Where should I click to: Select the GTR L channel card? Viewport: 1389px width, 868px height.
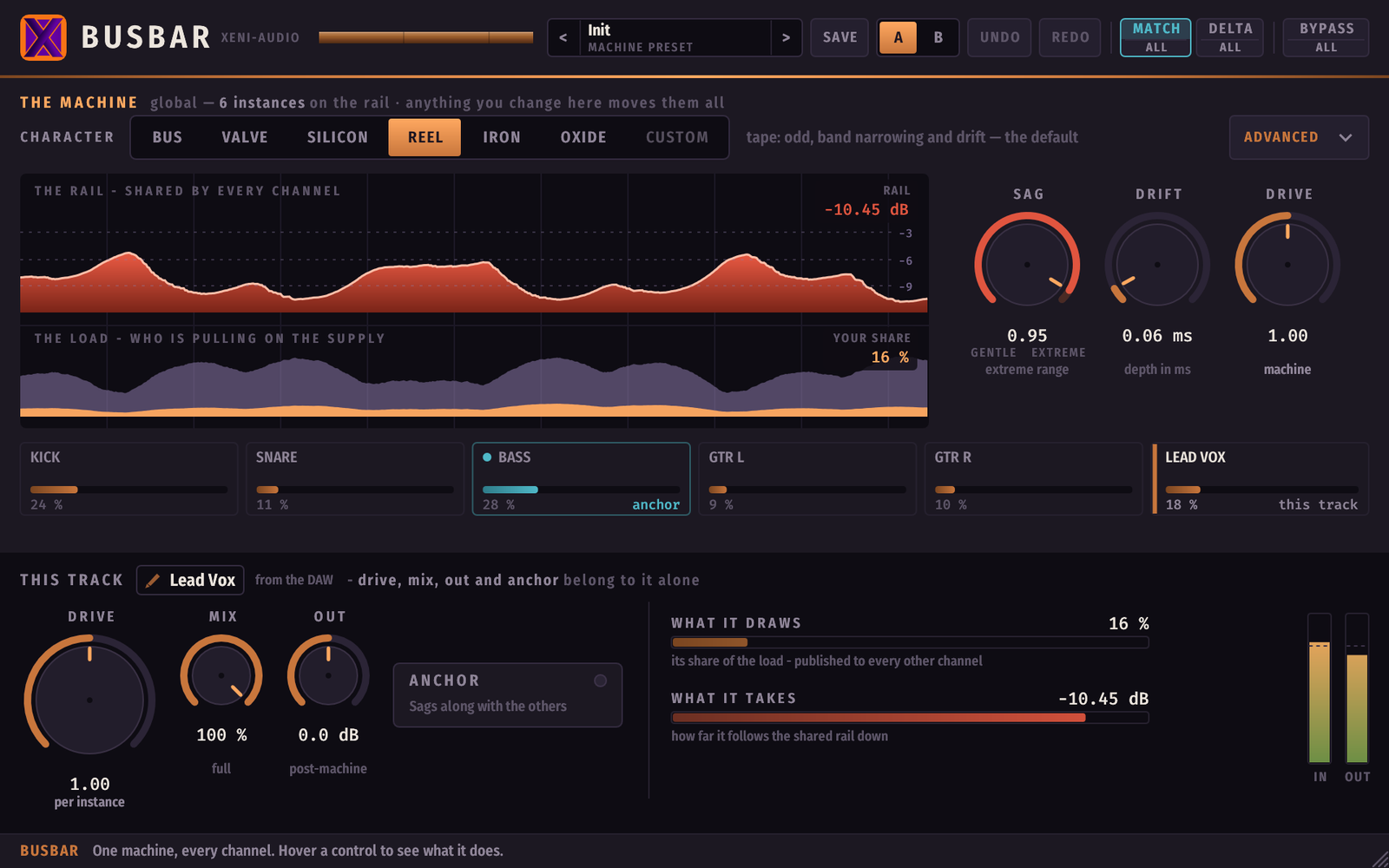(x=807, y=479)
